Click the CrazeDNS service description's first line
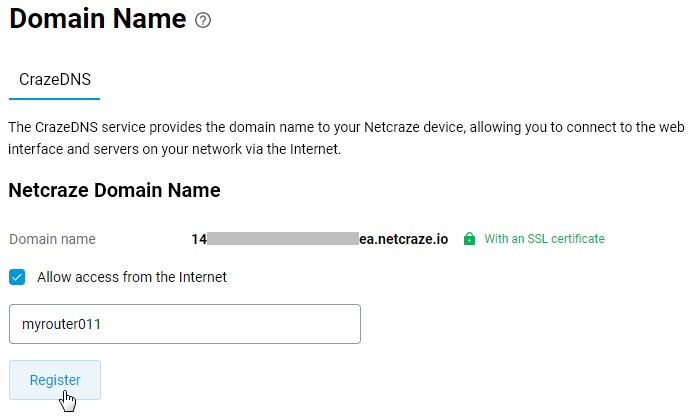Viewport: 692px width, 419px height. coord(345,128)
